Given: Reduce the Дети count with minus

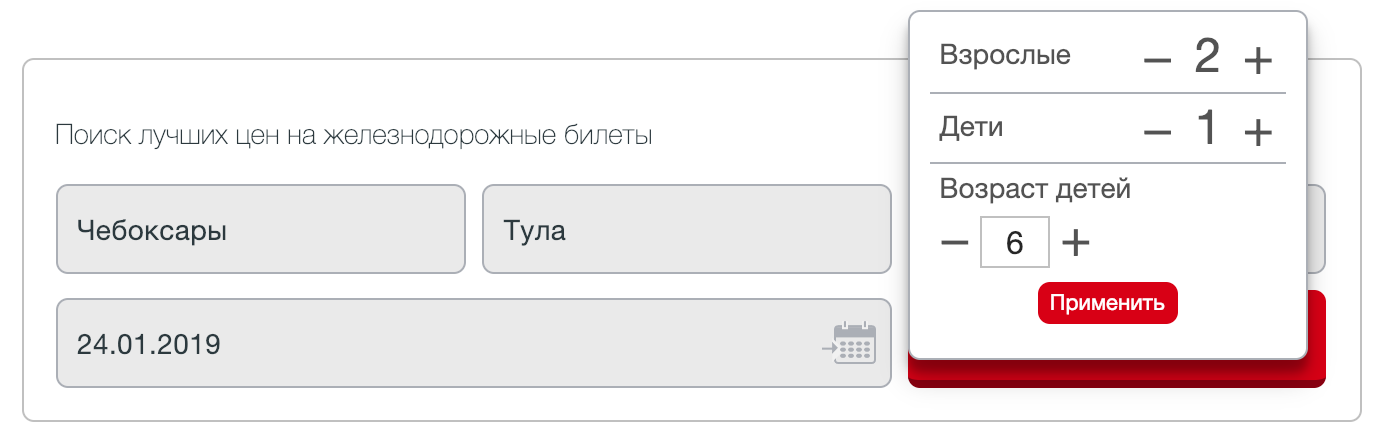Looking at the screenshot, I should tap(1156, 132).
